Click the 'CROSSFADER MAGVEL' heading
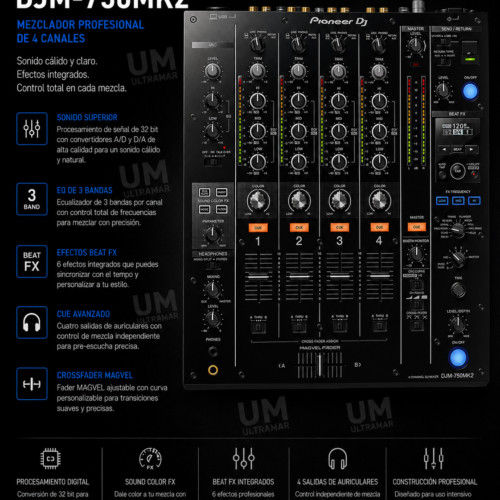The height and width of the screenshot is (500, 500). [95, 375]
